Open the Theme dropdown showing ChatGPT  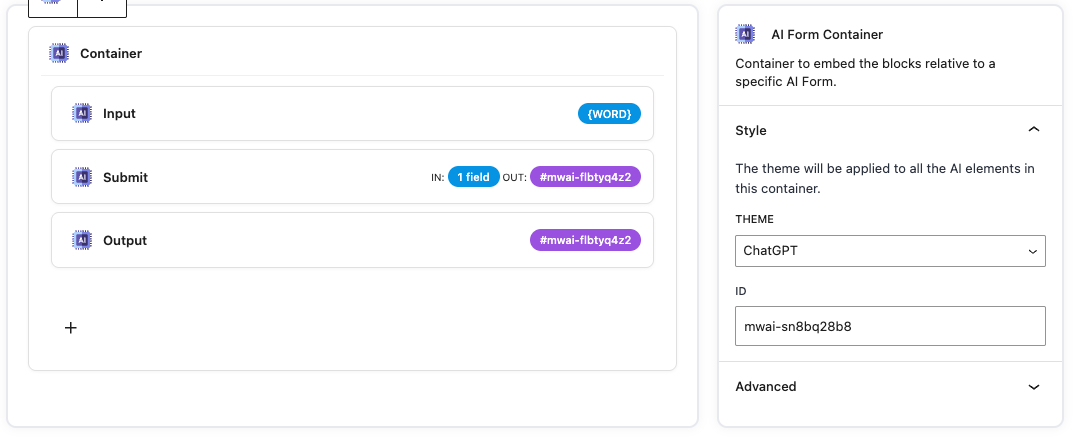click(890, 251)
